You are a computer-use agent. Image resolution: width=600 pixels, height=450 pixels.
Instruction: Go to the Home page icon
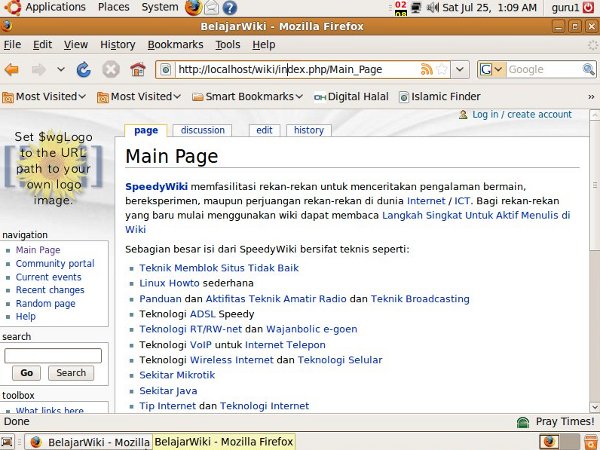pos(138,70)
